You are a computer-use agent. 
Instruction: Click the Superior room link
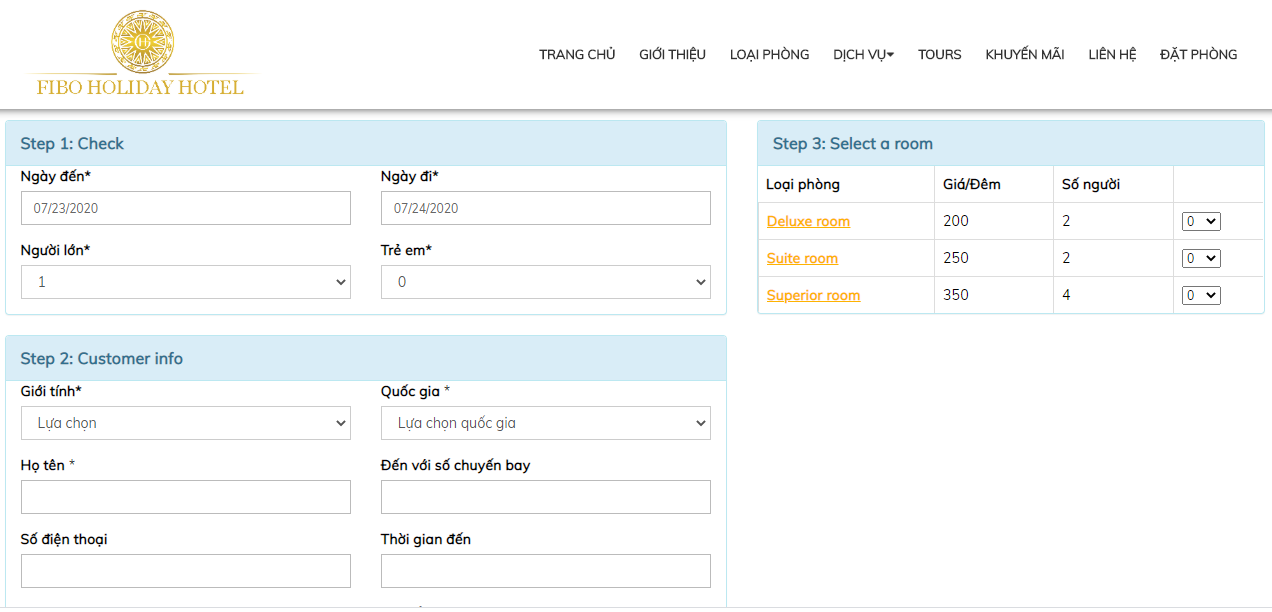point(813,295)
